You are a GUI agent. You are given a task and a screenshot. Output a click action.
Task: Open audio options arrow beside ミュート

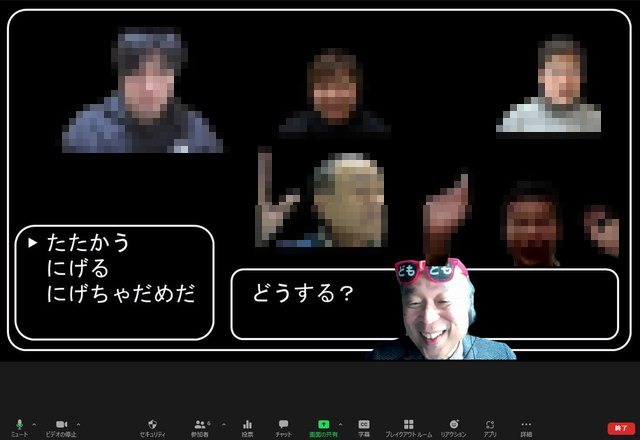[34, 424]
